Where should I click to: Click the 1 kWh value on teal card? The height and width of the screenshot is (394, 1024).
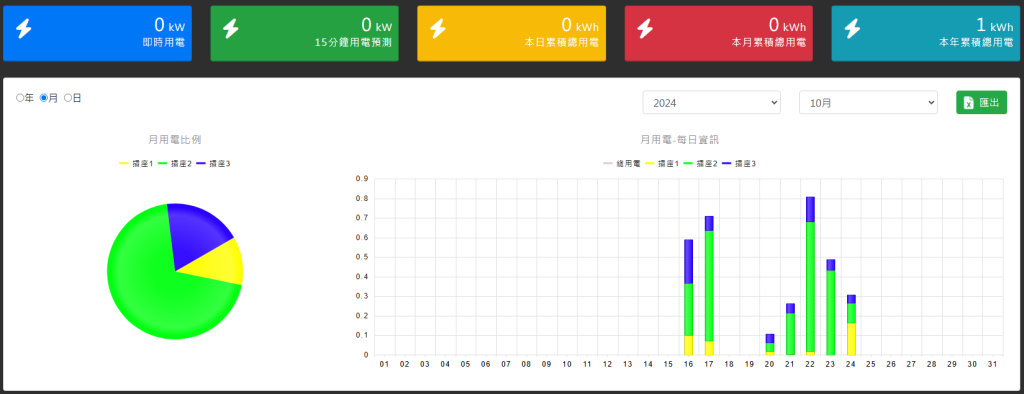pos(995,25)
